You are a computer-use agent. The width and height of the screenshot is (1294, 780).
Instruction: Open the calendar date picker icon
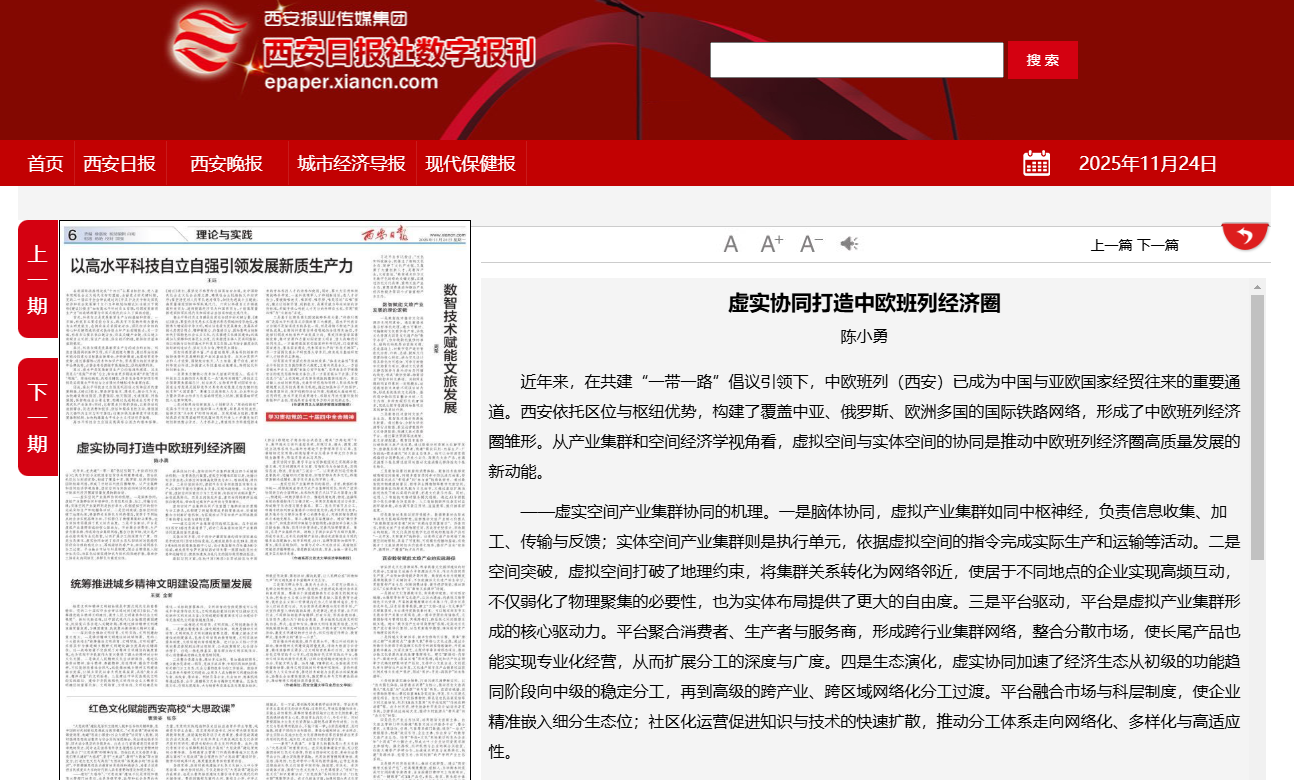tap(1037, 164)
